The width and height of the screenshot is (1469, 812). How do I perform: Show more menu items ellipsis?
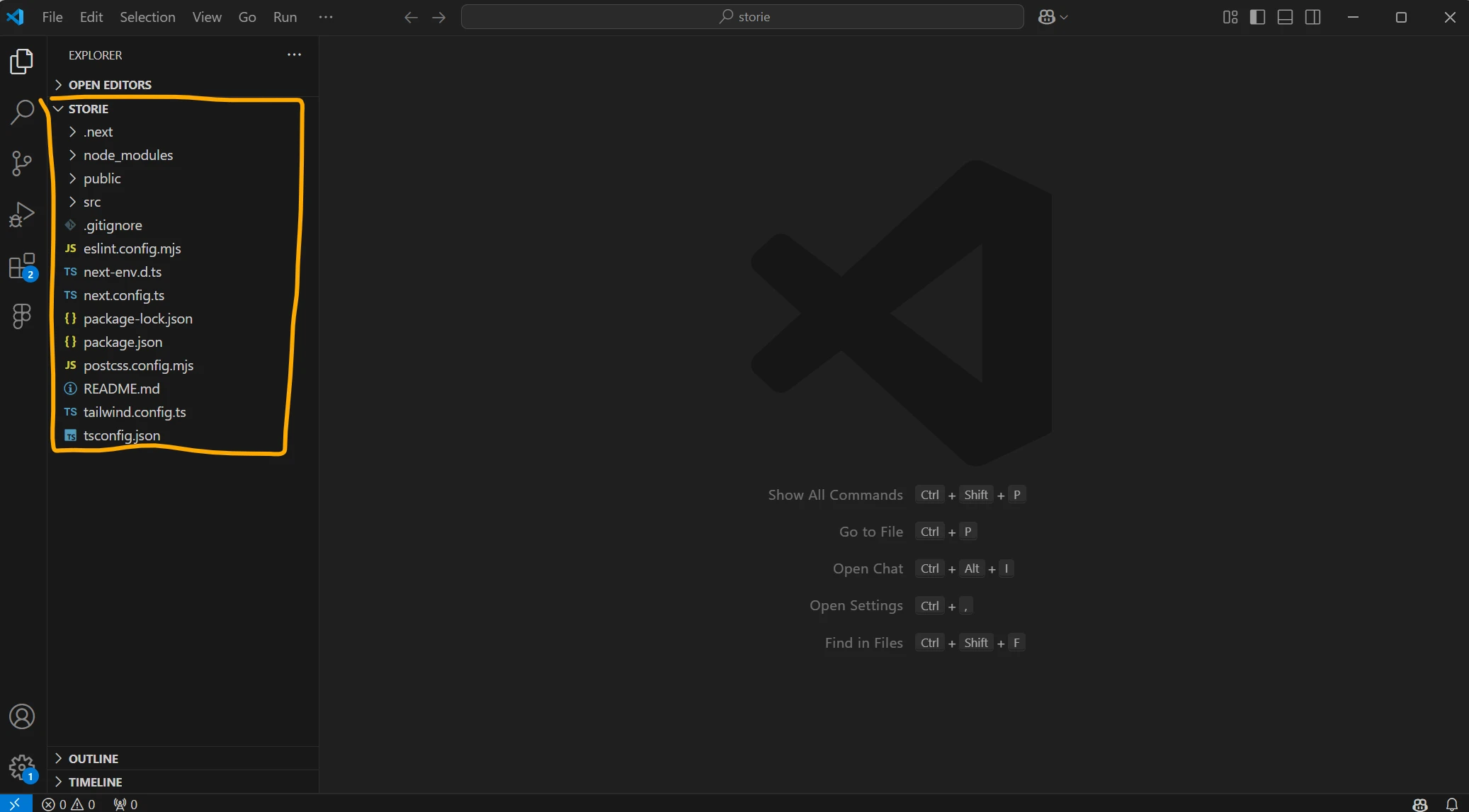[x=326, y=17]
